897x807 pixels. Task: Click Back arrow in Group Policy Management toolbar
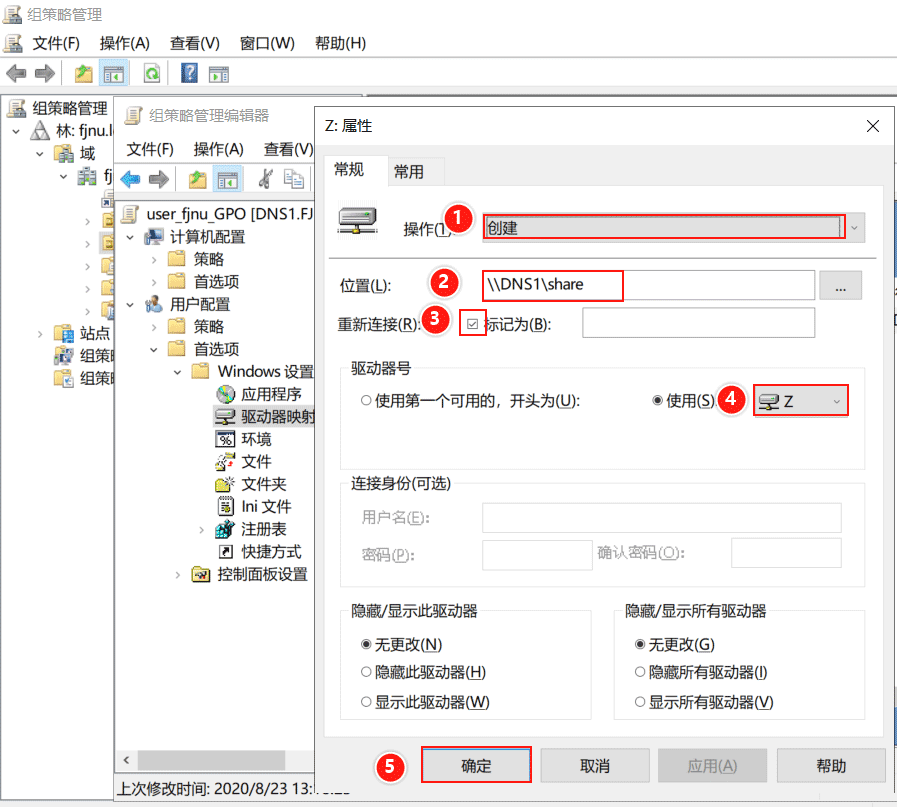[16, 73]
